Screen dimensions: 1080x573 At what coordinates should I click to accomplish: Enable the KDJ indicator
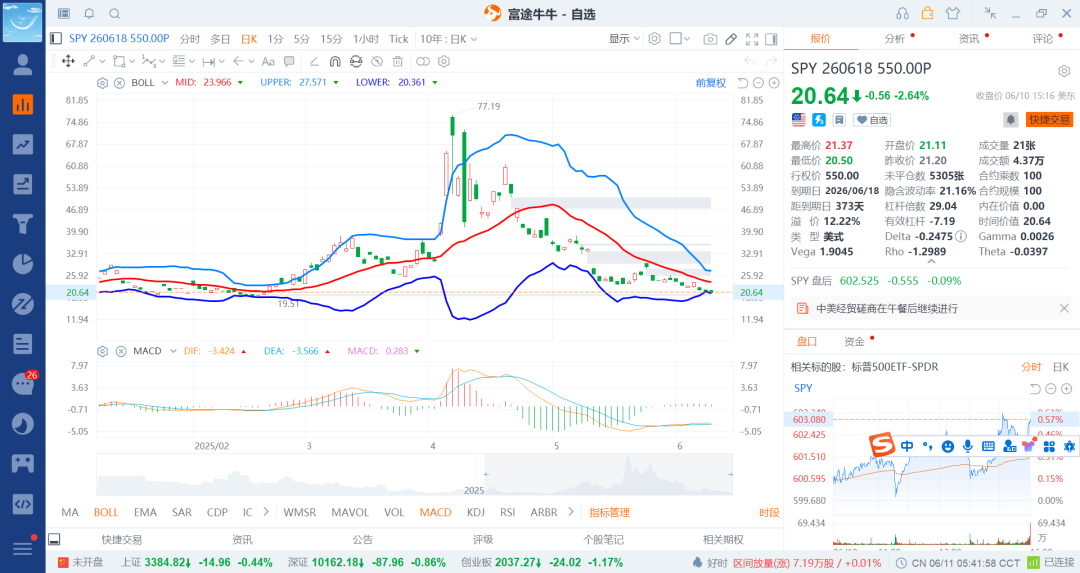(476, 512)
